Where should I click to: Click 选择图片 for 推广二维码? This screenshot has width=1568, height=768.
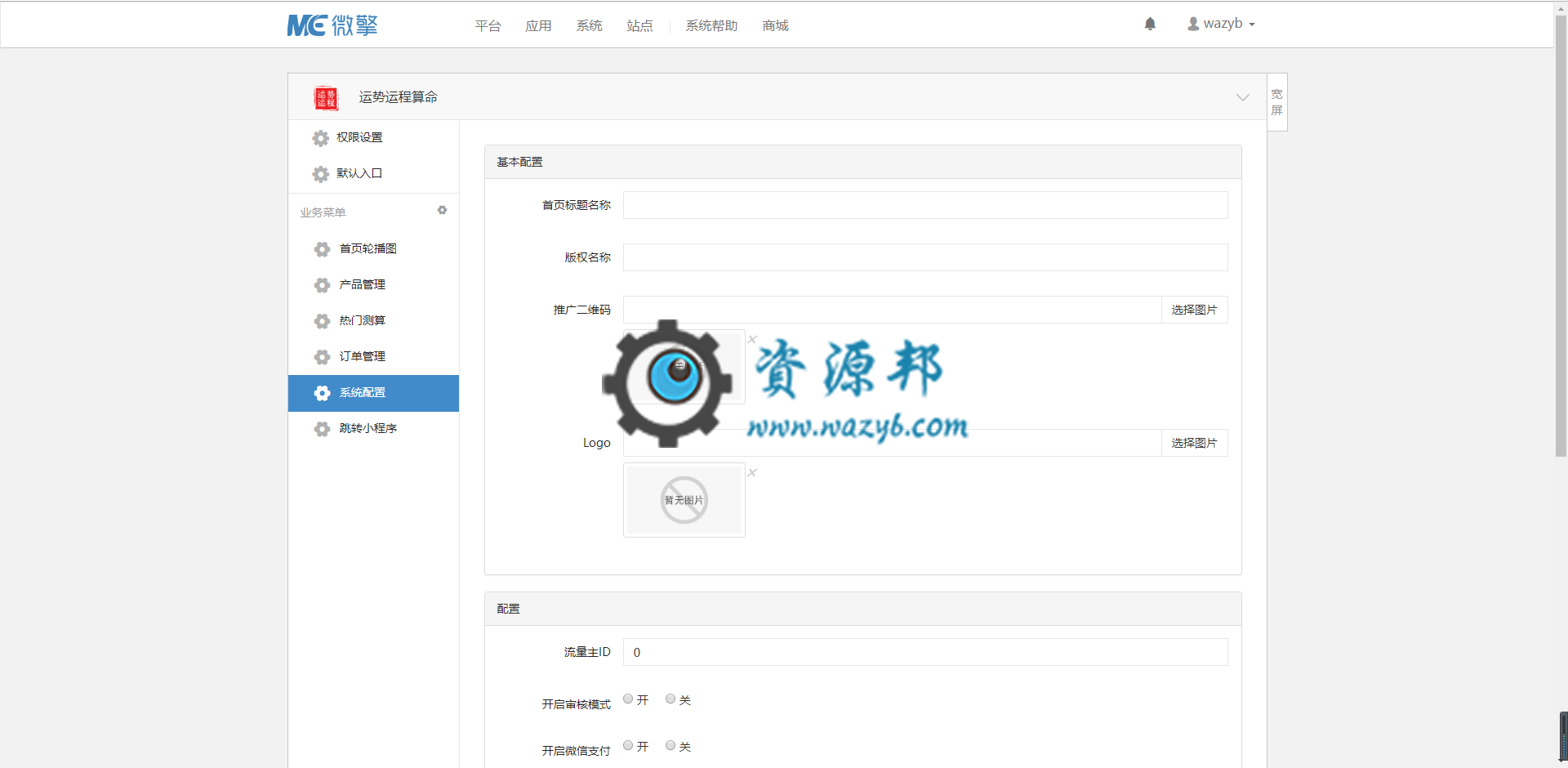[x=1194, y=310]
